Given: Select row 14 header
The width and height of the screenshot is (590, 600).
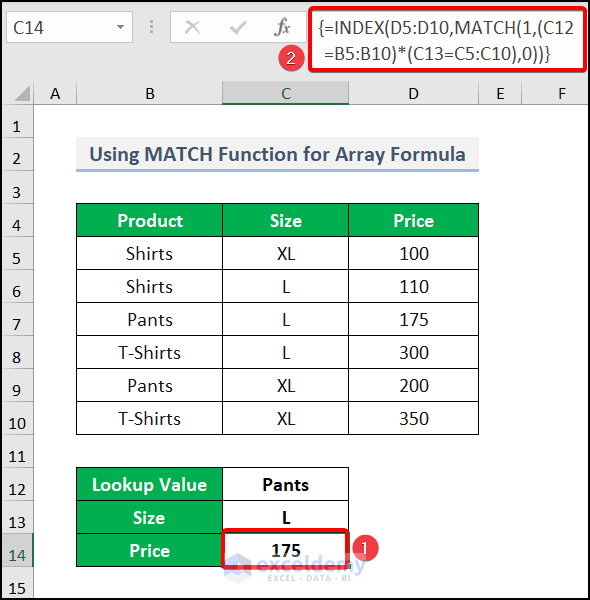Looking at the screenshot, I should (x=18, y=550).
